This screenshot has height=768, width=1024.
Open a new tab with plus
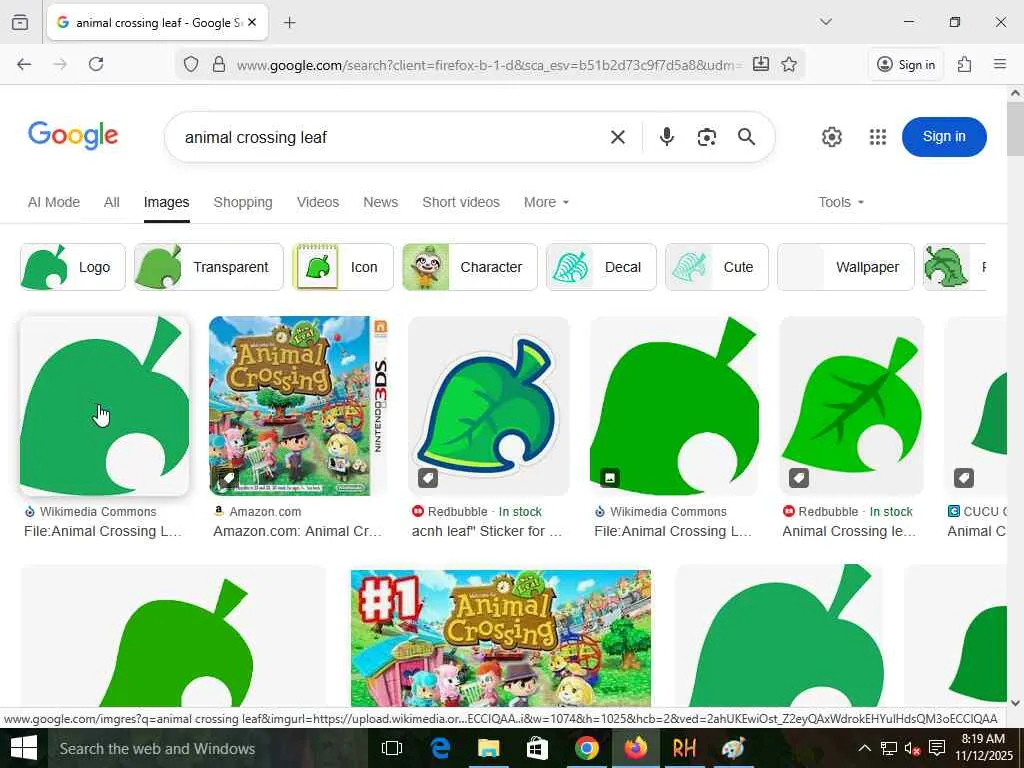[x=289, y=23]
